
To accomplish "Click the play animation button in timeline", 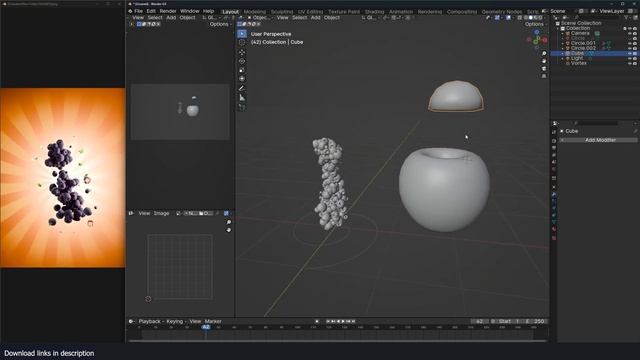I will pos(343,321).
